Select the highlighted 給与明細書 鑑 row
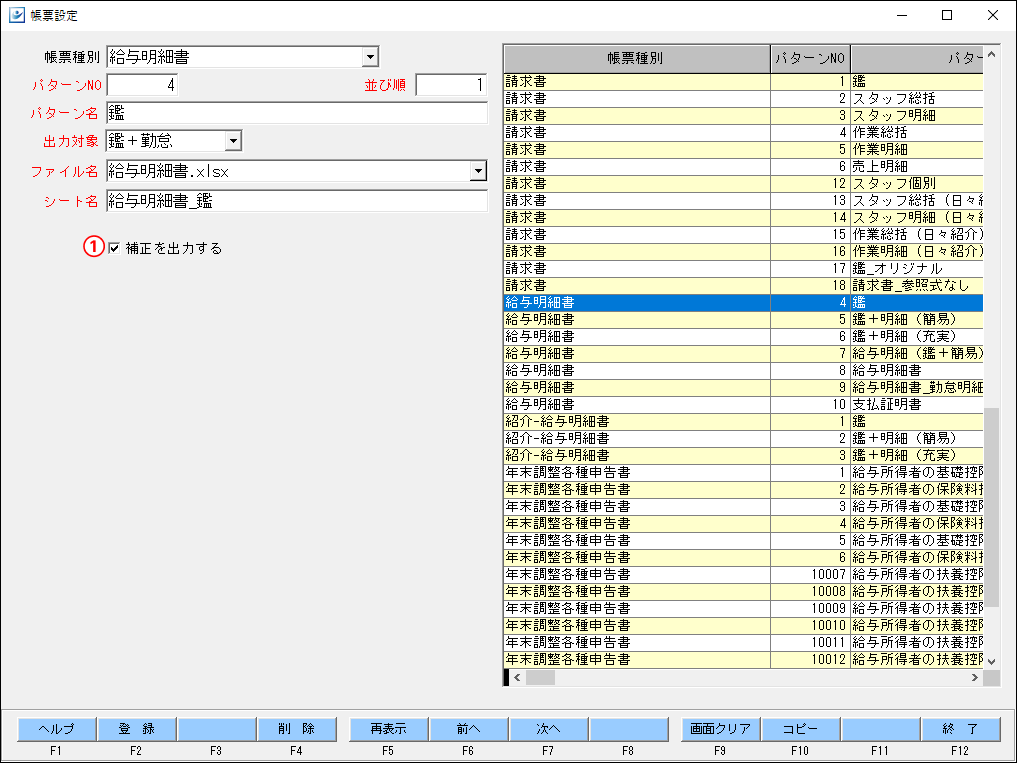This screenshot has width=1024, height=768. (700, 302)
